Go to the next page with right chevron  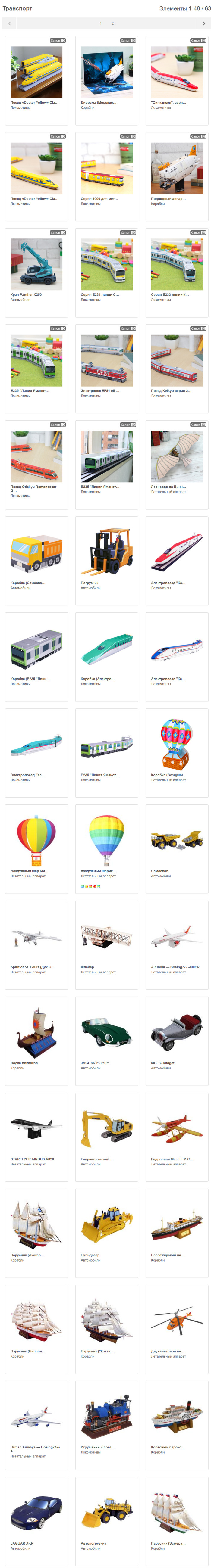point(204,24)
